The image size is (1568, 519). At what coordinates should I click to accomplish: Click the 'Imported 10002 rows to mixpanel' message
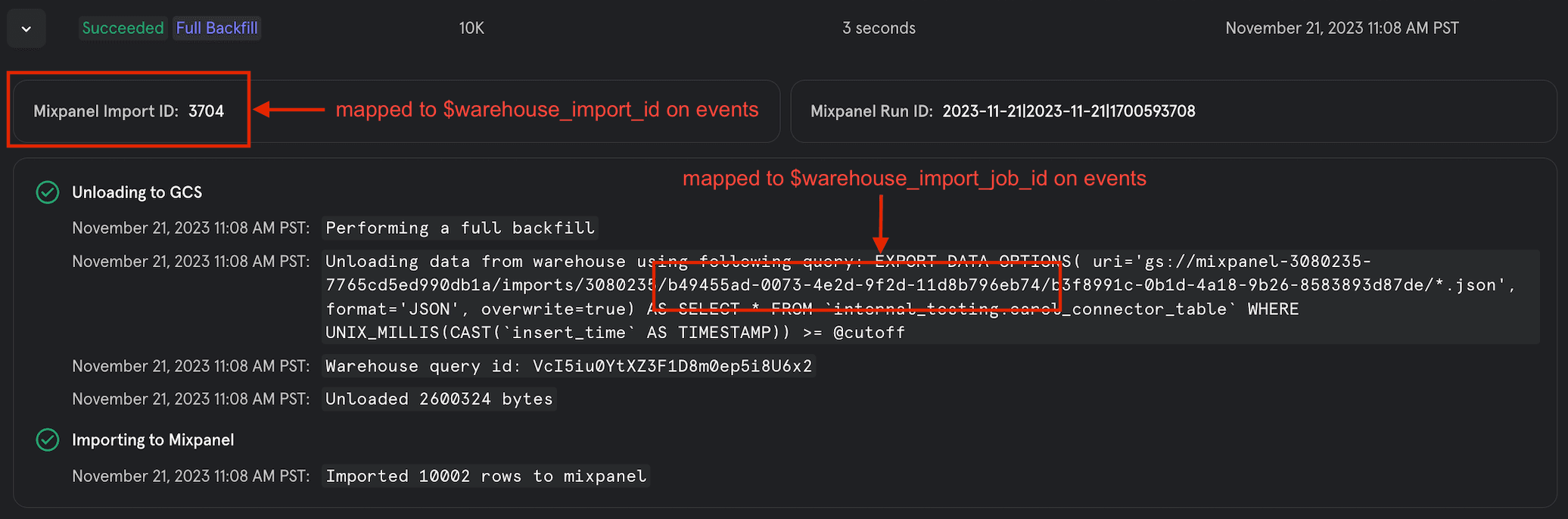[x=486, y=476]
